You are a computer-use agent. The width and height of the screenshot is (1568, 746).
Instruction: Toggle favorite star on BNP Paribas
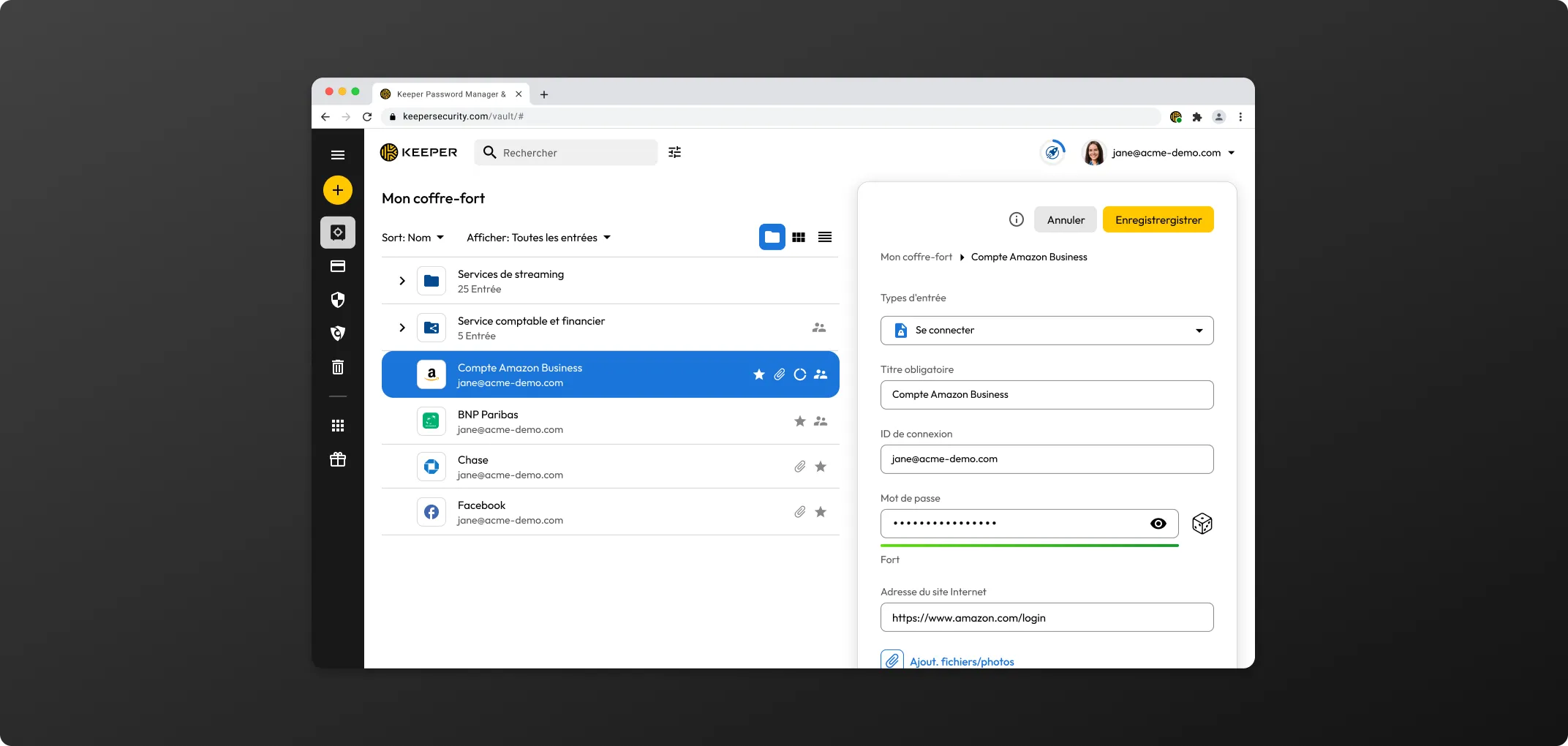pyautogui.click(x=800, y=421)
